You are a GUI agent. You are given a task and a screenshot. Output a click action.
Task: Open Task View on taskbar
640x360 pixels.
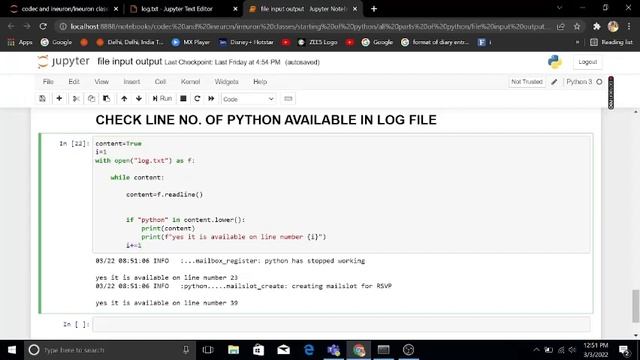[208, 350]
